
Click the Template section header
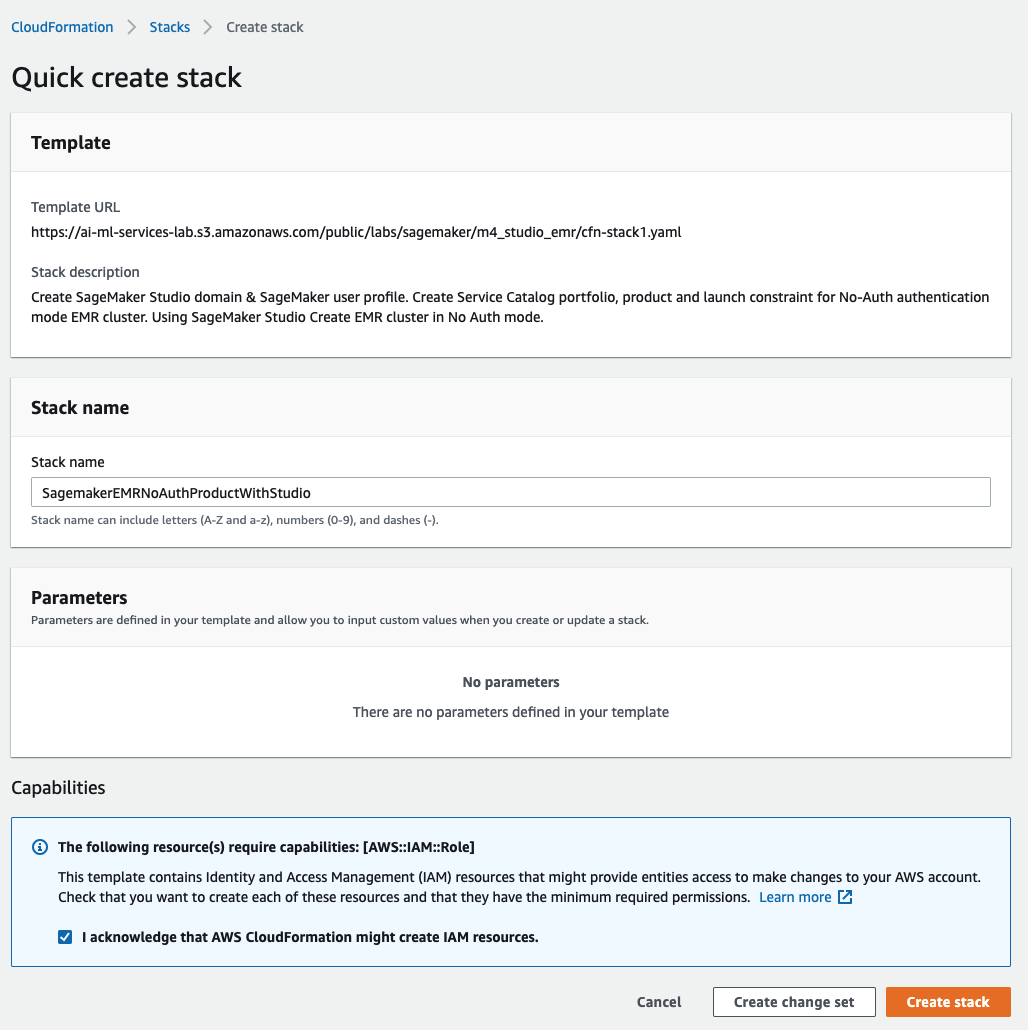coord(71,143)
